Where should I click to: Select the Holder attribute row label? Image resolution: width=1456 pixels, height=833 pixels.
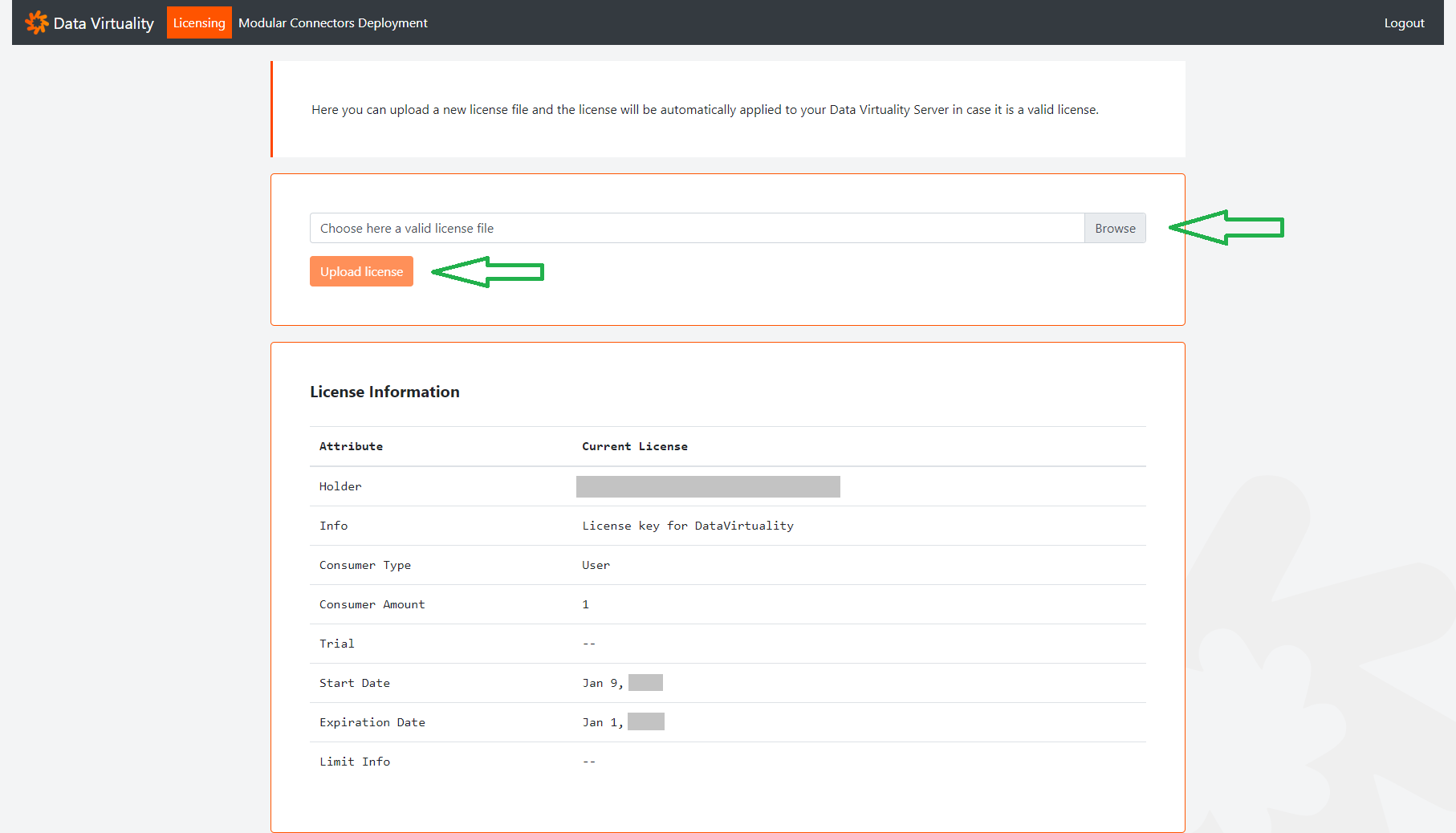(x=340, y=486)
